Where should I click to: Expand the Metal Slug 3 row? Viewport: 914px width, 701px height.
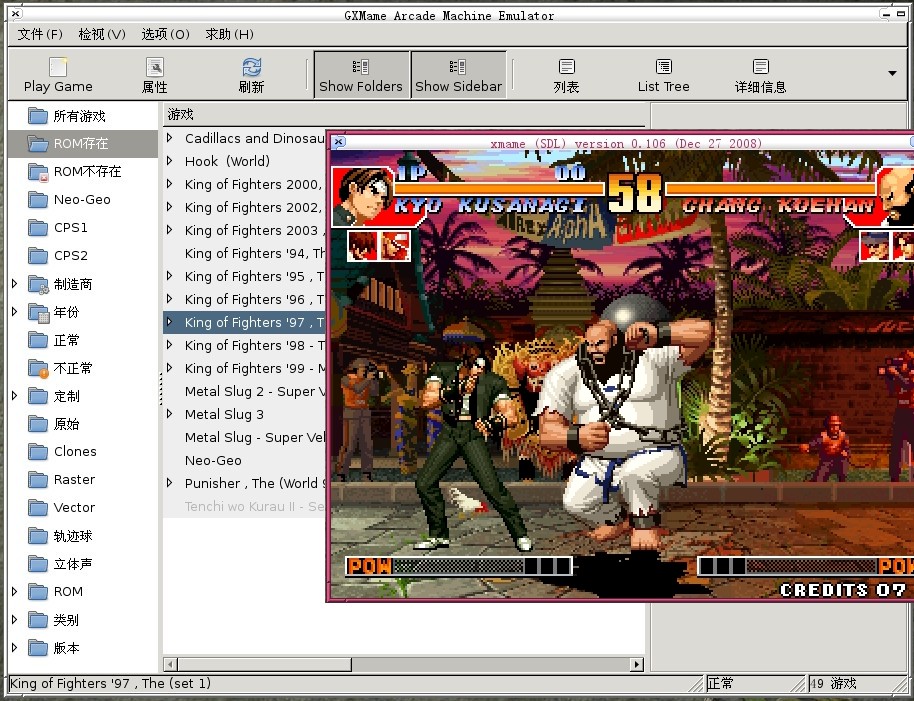(x=170, y=414)
